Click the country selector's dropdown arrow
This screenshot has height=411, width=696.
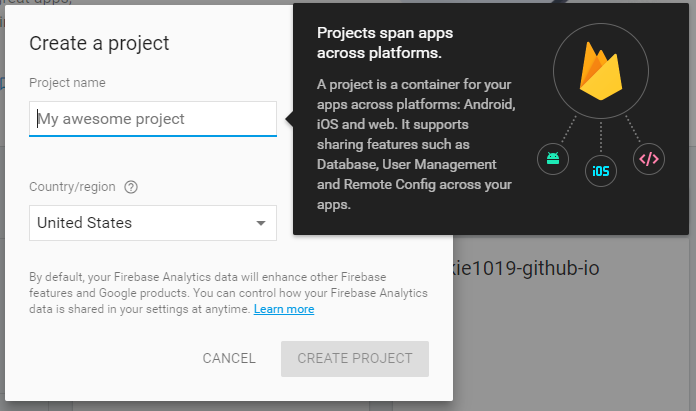(x=260, y=223)
